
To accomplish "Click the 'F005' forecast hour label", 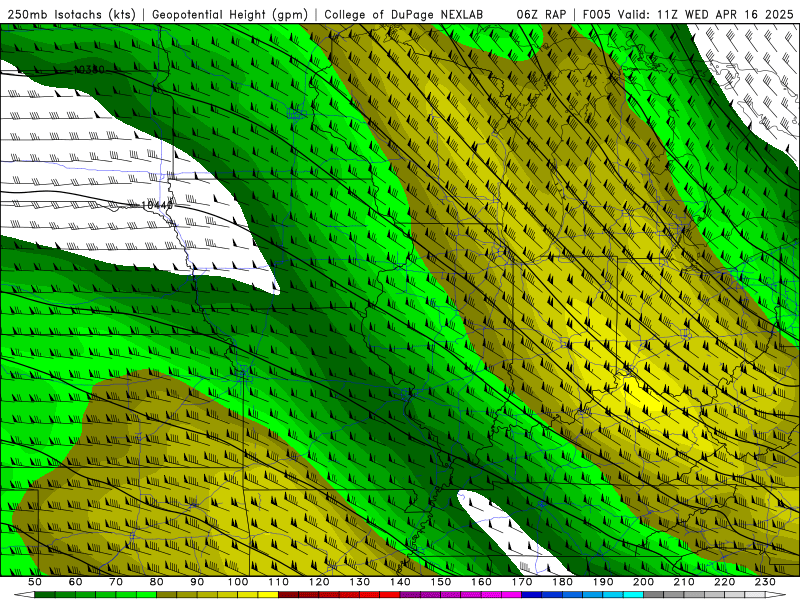I will [596, 14].
